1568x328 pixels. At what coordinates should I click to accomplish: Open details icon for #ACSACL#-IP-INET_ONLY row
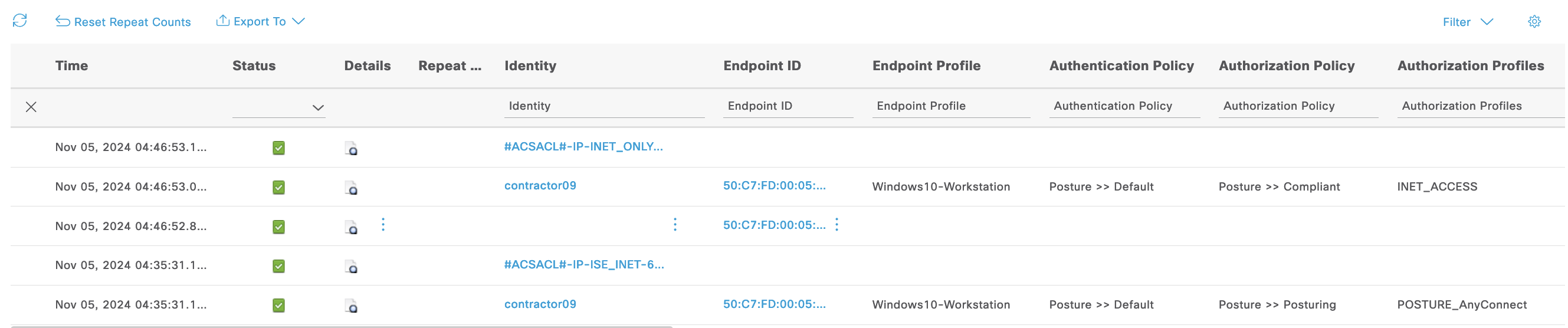tap(351, 148)
